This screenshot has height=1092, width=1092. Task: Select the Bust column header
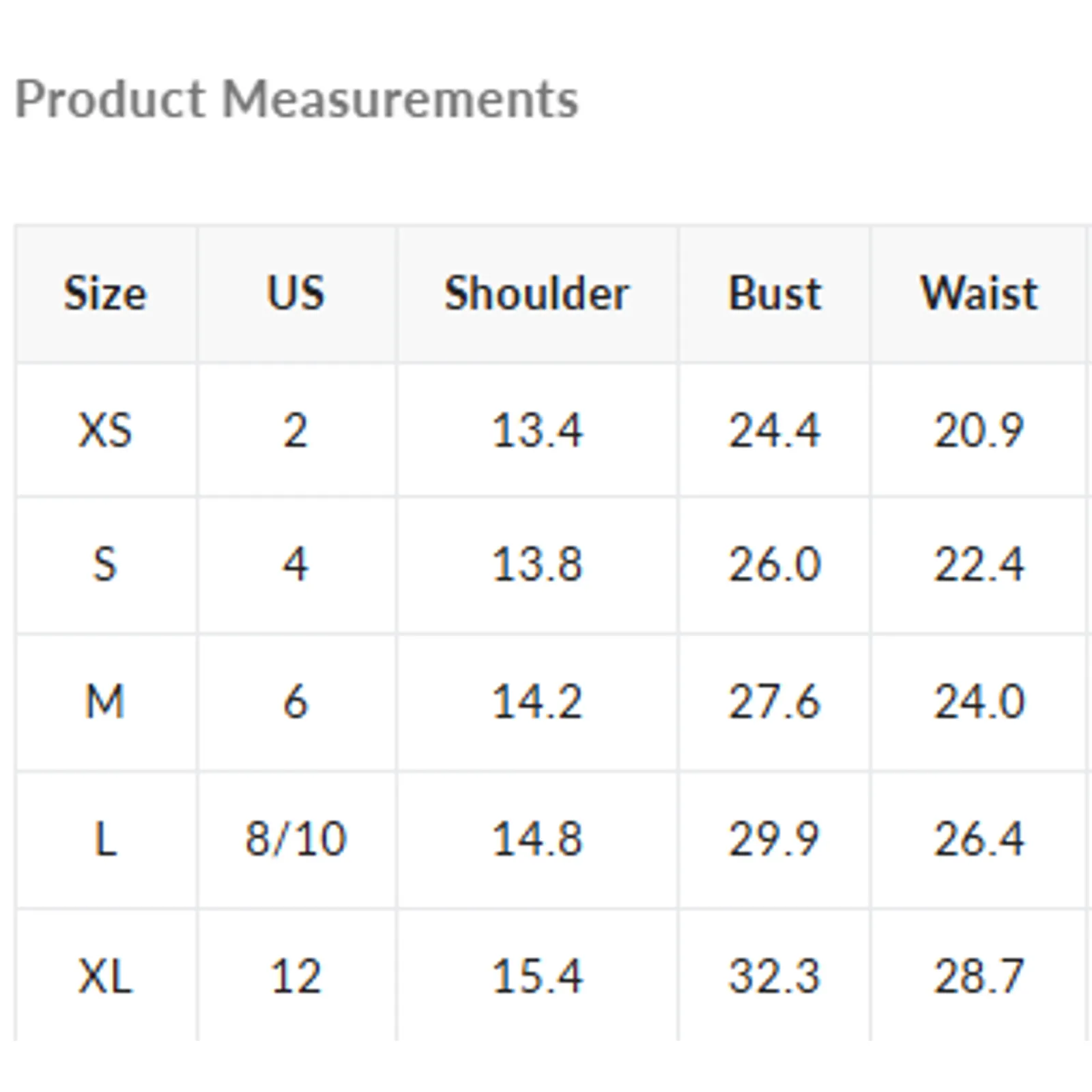pyautogui.click(x=775, y=293)
